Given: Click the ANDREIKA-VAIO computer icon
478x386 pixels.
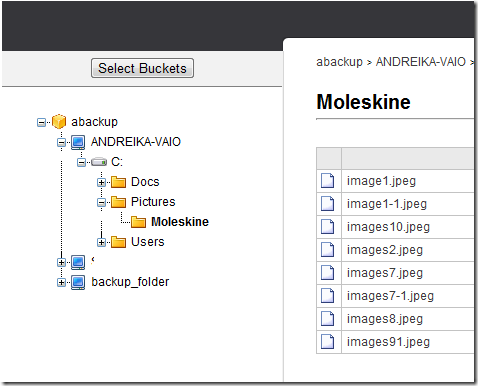Looking at the screenshot, I should (78, 142).
